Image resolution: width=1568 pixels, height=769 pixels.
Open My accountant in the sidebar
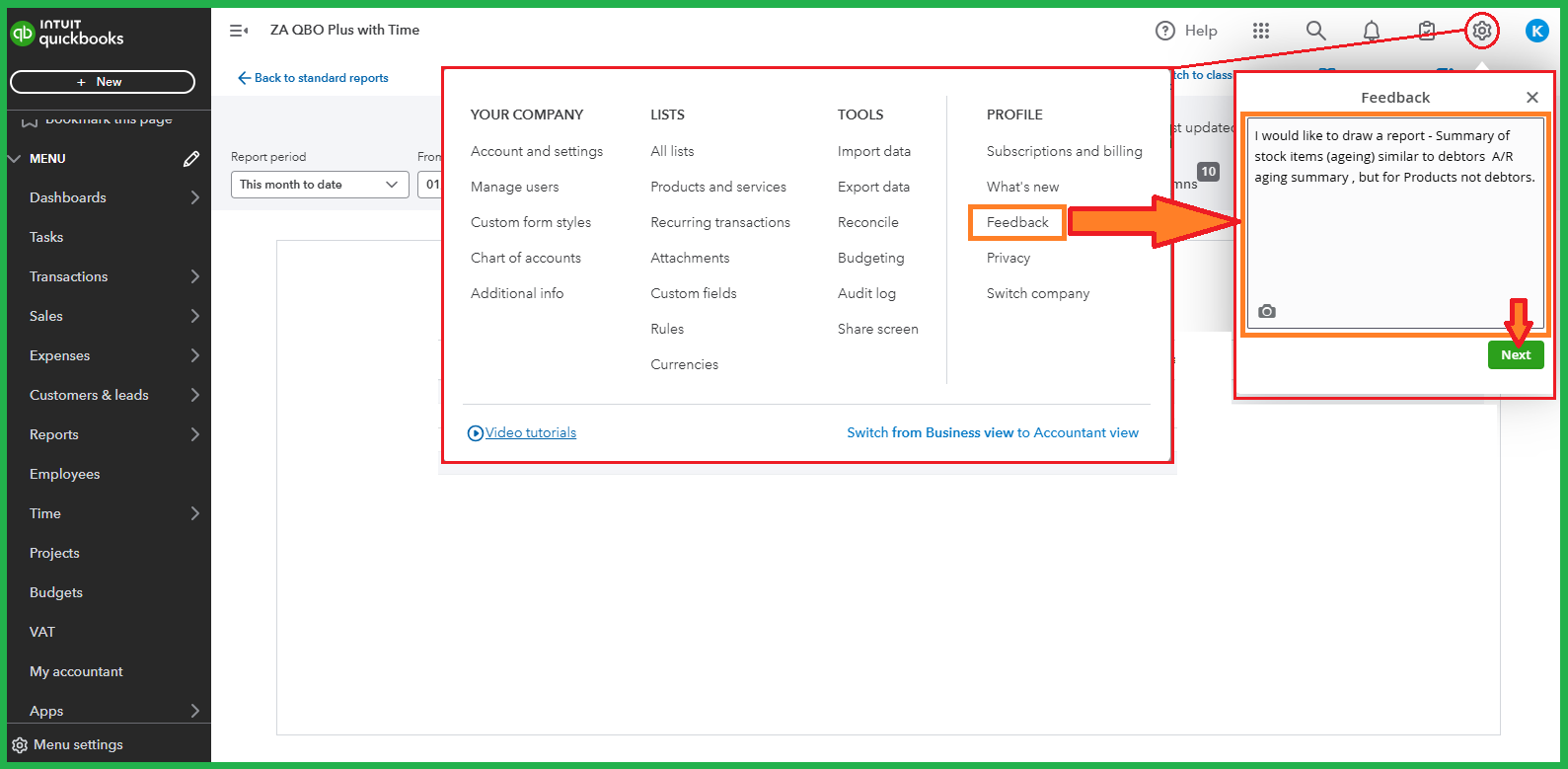pyautogui.click(x=76, y=671)
